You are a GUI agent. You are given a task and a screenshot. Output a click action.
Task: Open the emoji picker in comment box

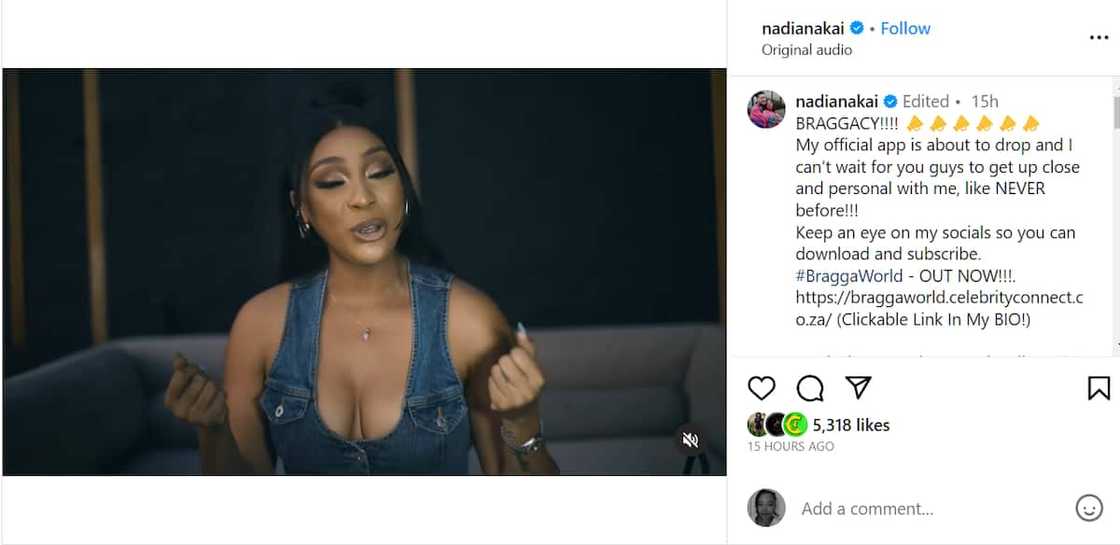pyautogui.click(x=1089, y=508)
